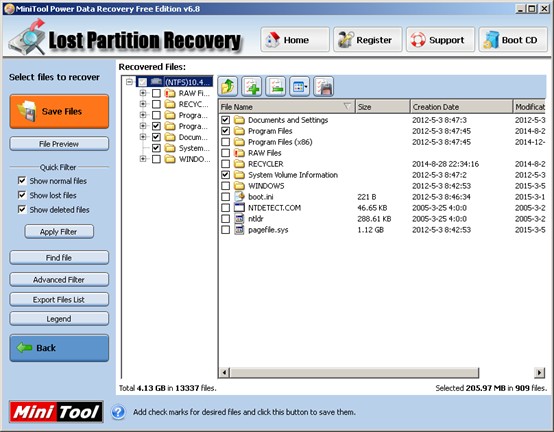
Task: Check the RAW Fi... tree checkbox
Action: click(156, 93)
